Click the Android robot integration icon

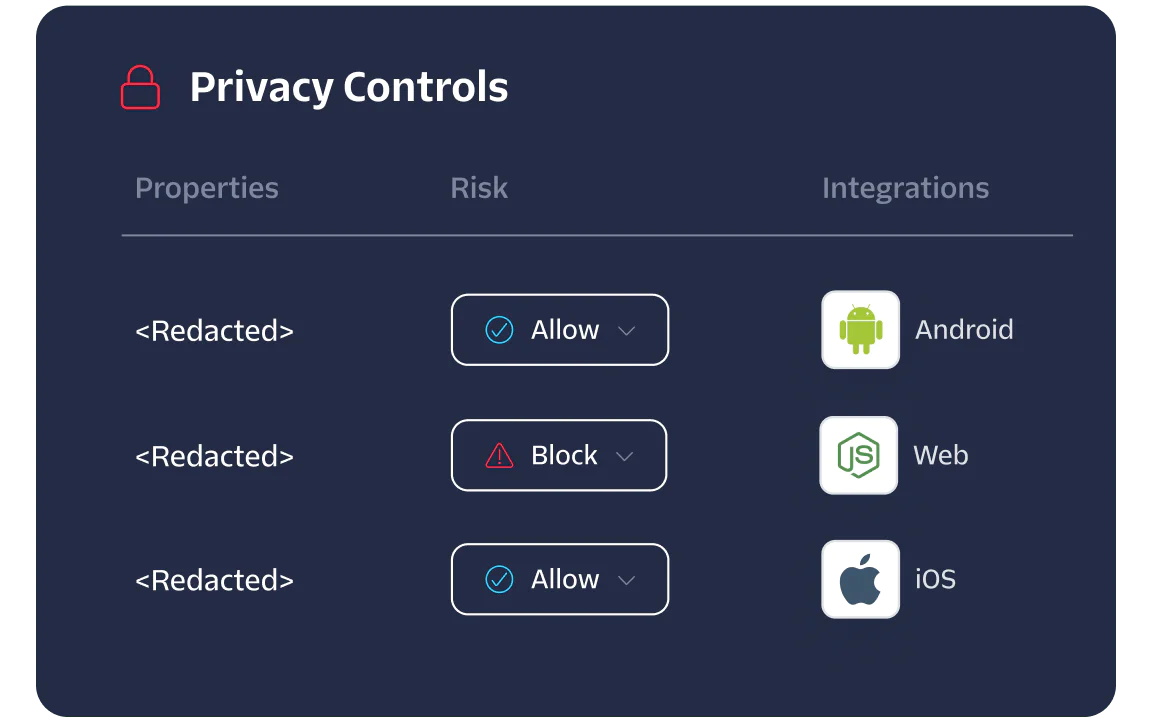[x=860, y=330]
